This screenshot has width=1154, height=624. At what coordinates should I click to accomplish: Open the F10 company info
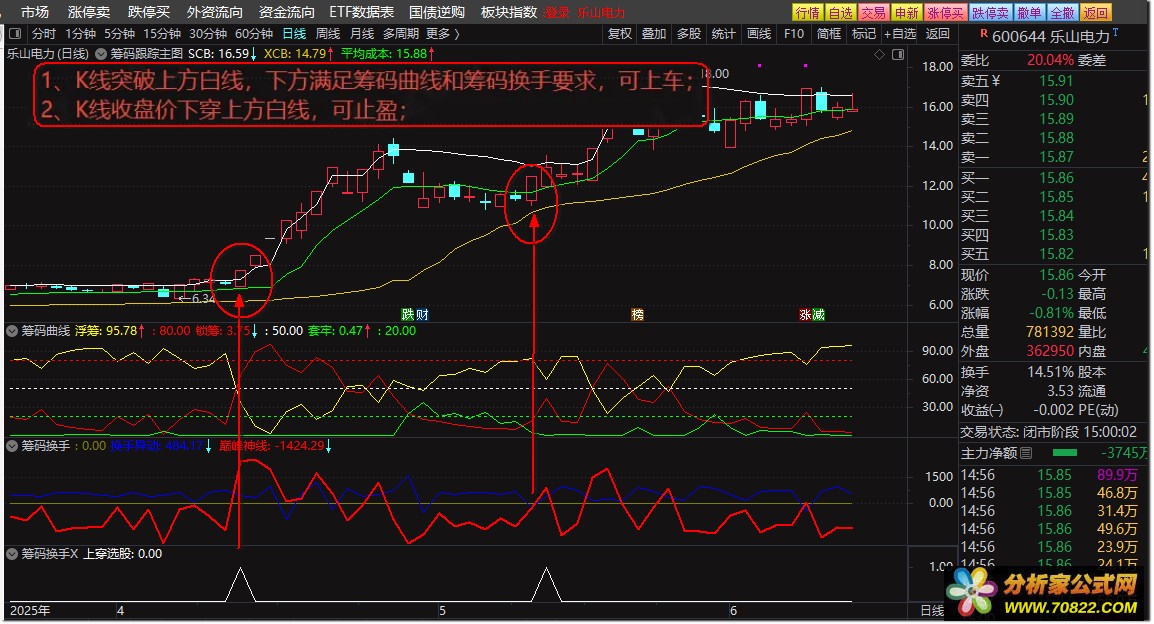tap(794, 34)
